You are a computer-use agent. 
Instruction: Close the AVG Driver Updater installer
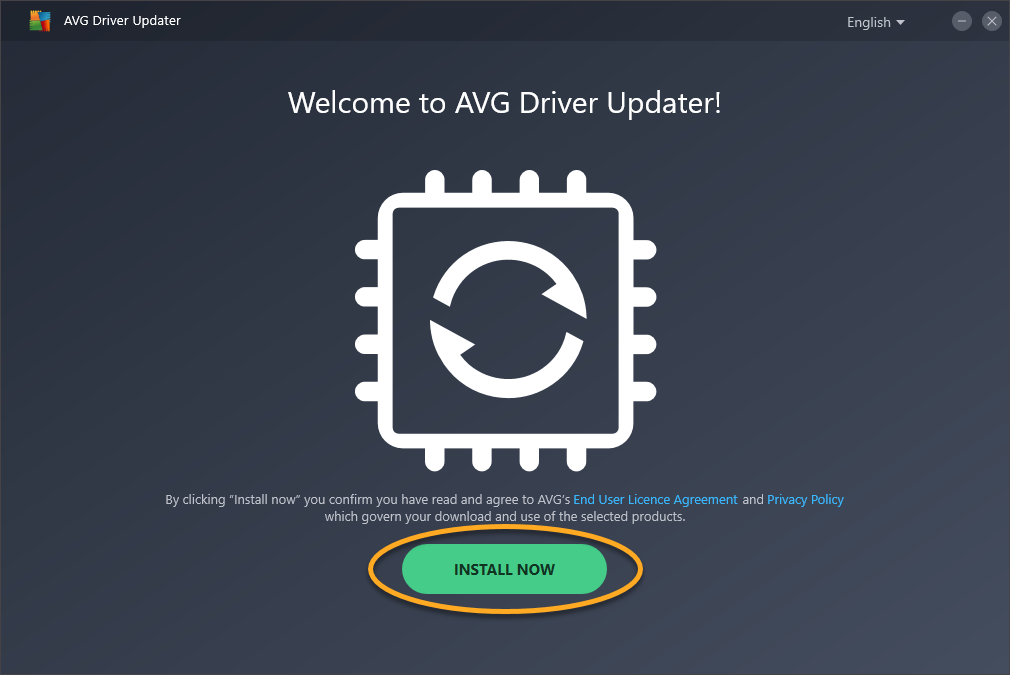pos(992,21)
